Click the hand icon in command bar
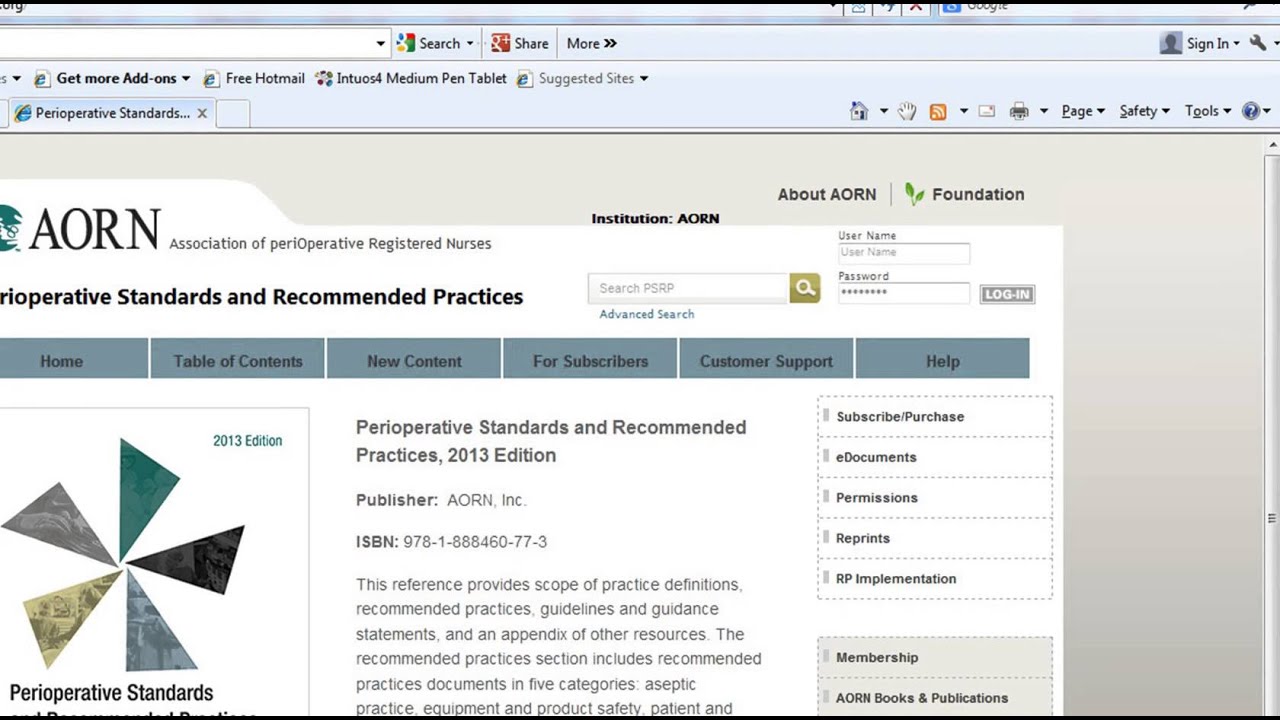Screen dimensions: 1280x720 (x=907, y=111)
